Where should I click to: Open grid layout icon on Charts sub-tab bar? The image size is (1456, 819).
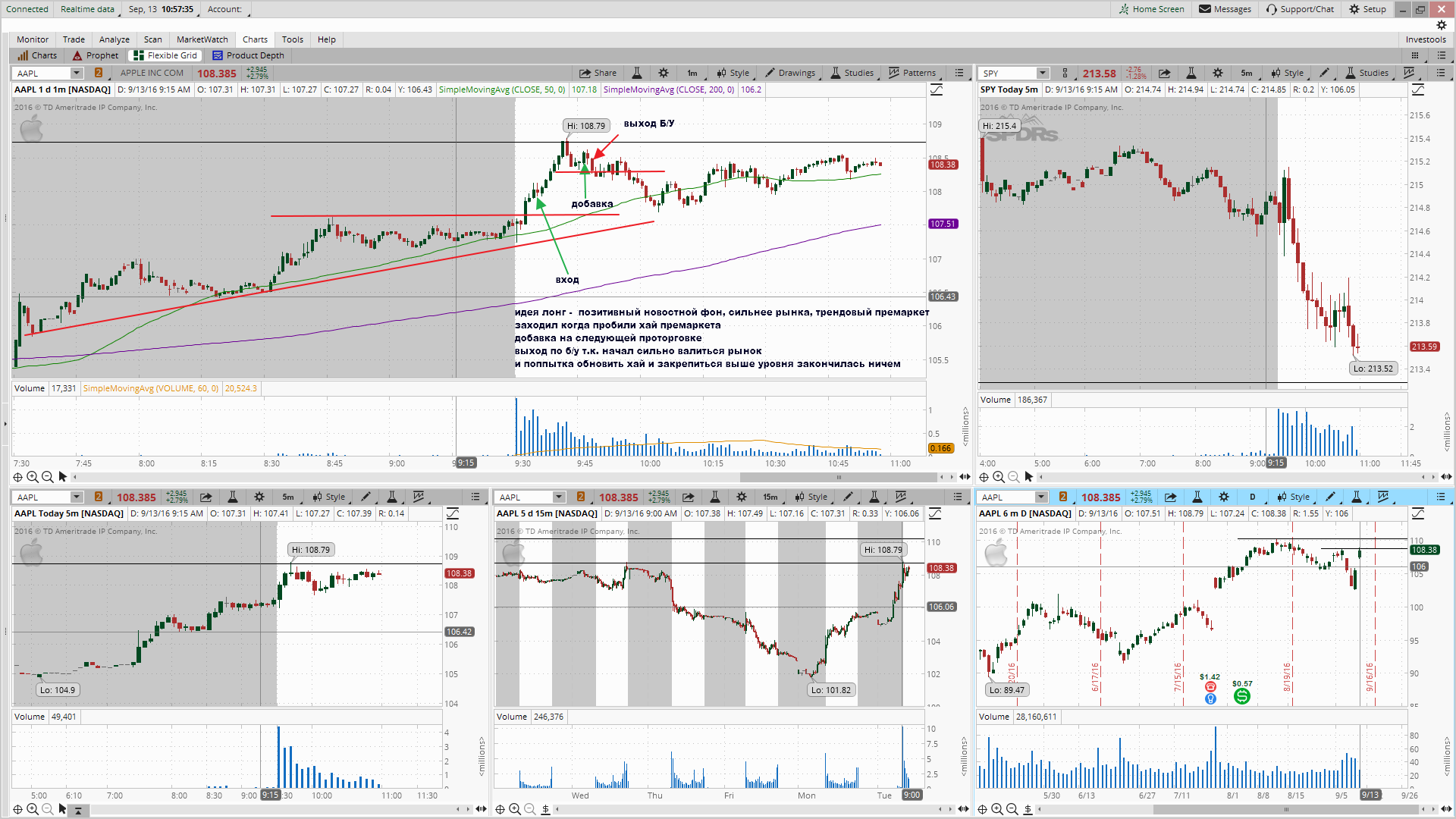(1415, 55)
